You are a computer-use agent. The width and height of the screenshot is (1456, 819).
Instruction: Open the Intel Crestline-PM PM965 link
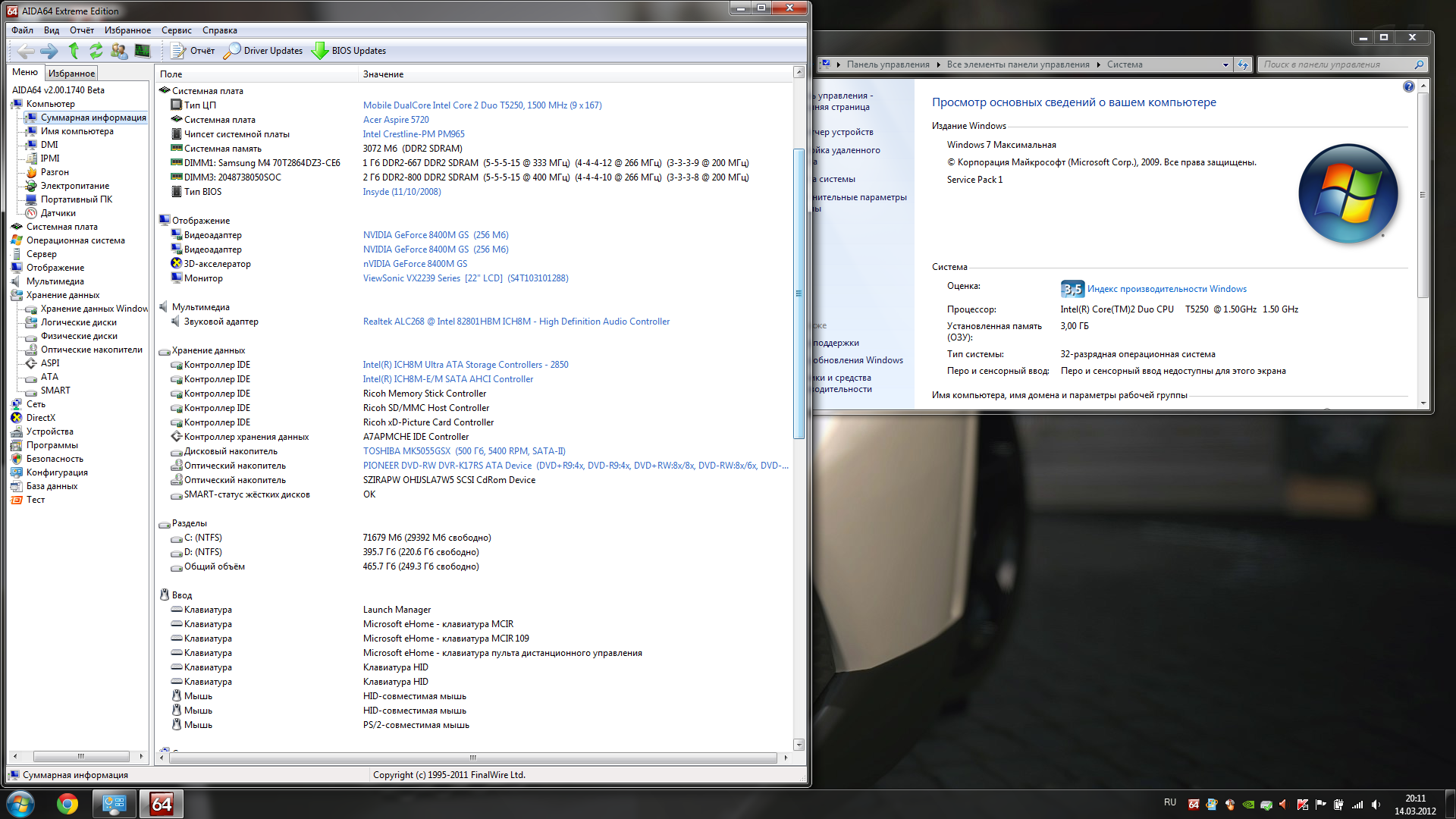(x=413, y=134)
